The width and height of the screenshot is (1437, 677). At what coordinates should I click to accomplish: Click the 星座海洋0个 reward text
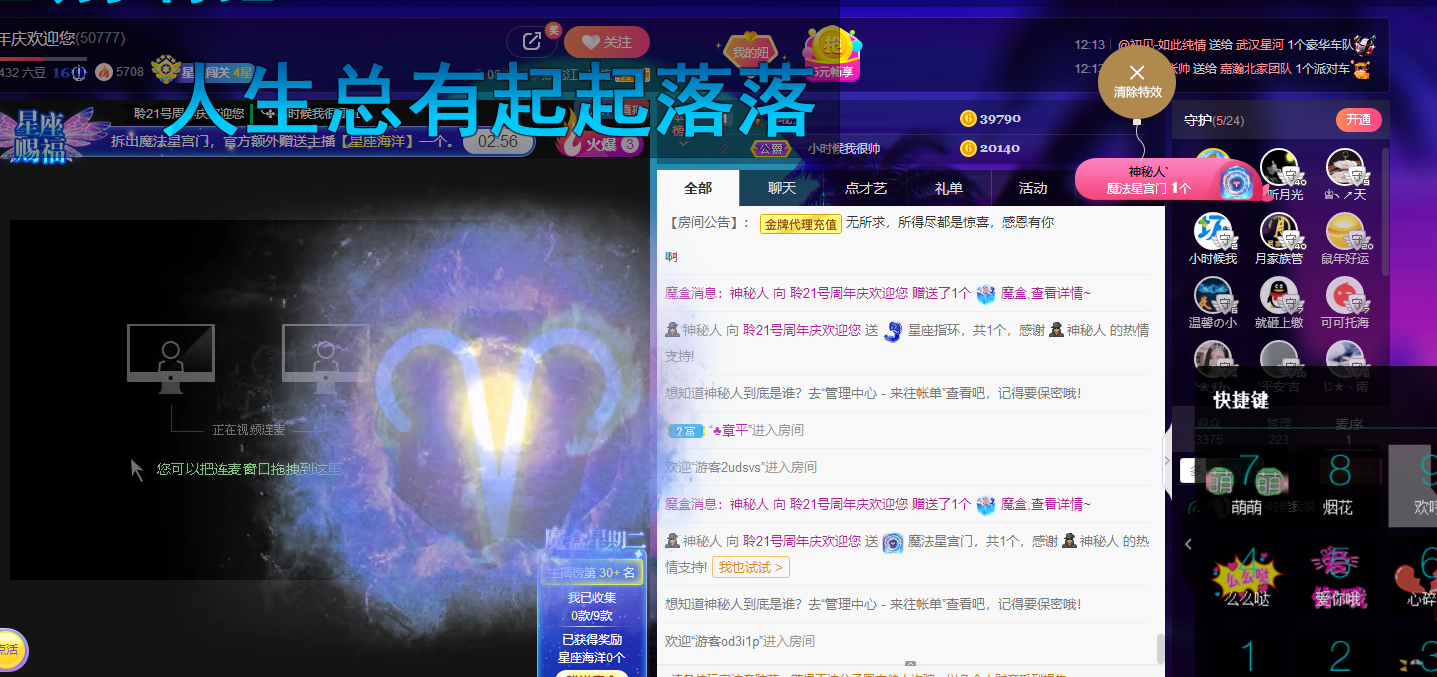pyautogui.click(x=591, y=657)
